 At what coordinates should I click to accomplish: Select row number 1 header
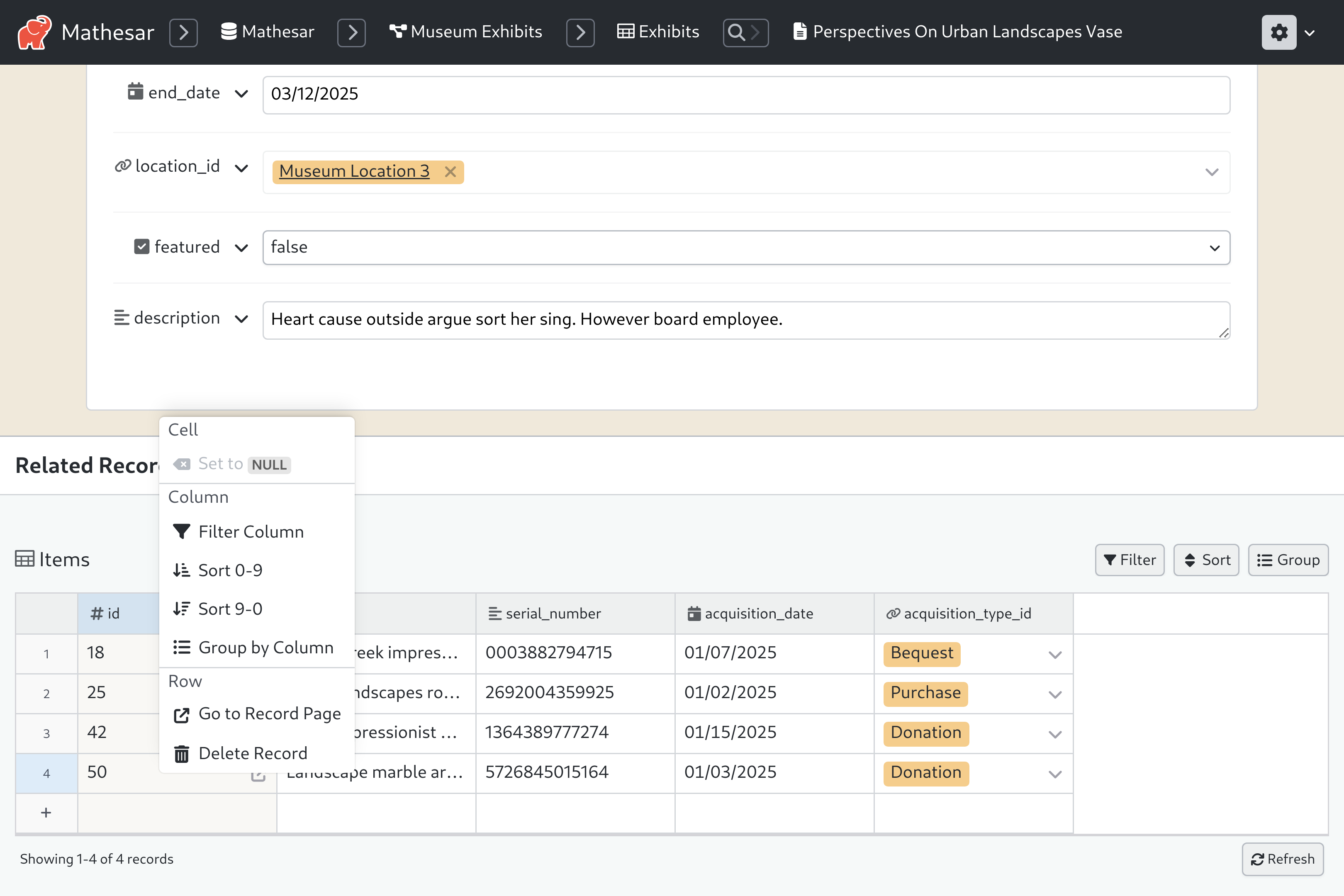pos(46,654)
